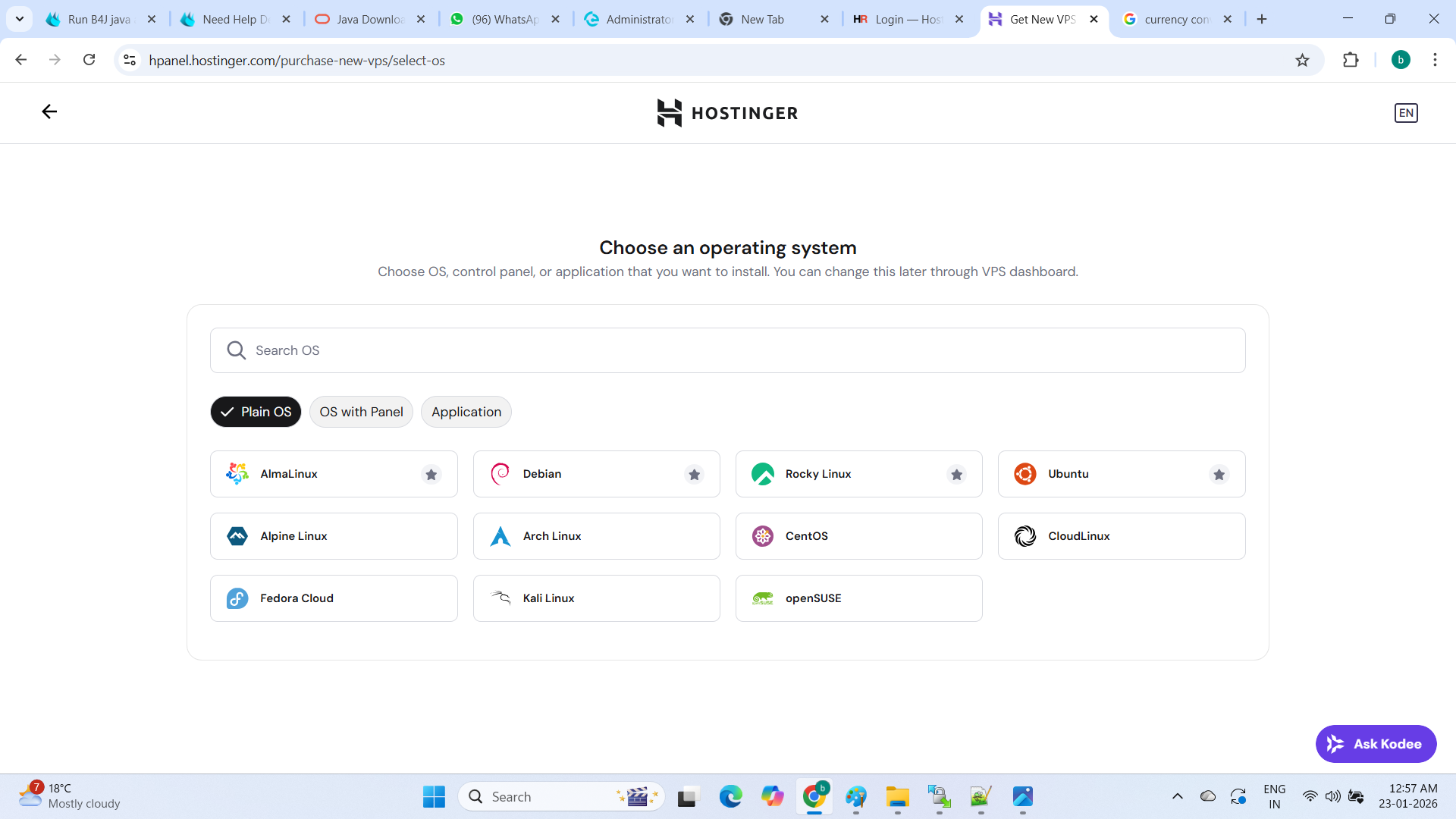Select CentOS operating system card
The height and width of the screenshot is (819, 1456).
tap(858, 536)
